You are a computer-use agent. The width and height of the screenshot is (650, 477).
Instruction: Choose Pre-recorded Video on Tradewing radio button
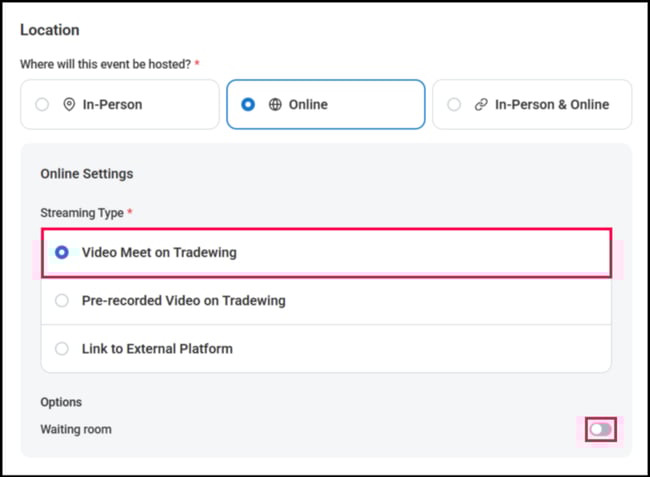coord(62,300)
